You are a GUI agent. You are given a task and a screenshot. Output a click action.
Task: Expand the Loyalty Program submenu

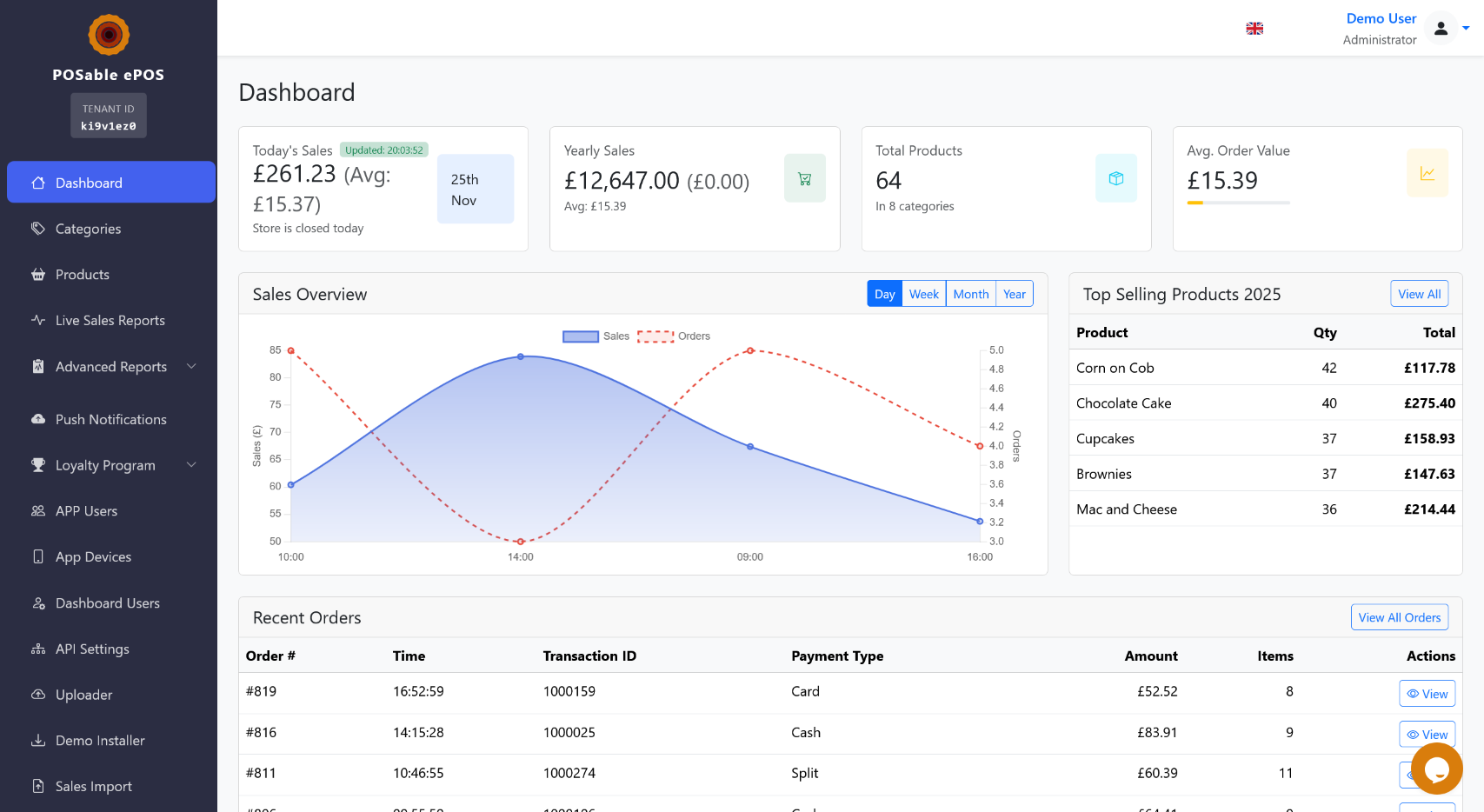click(111, 465)
